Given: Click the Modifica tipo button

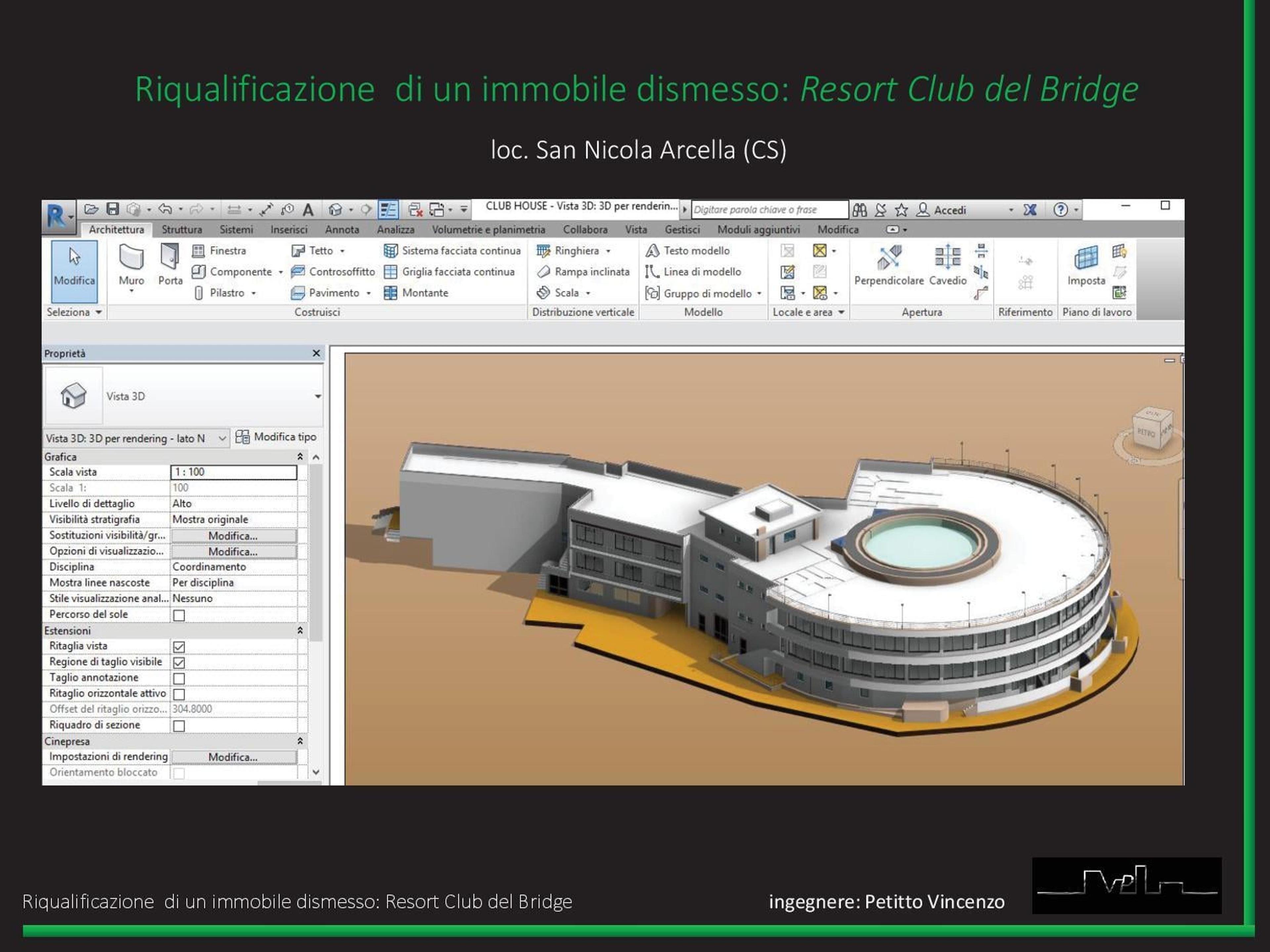Looking at the screenshot, I should (276, 437).
